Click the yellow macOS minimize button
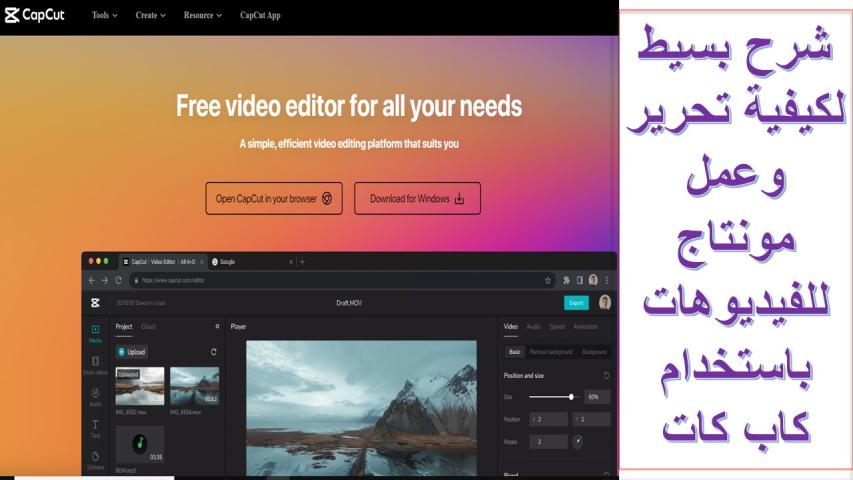 click(x=98, y=261)
